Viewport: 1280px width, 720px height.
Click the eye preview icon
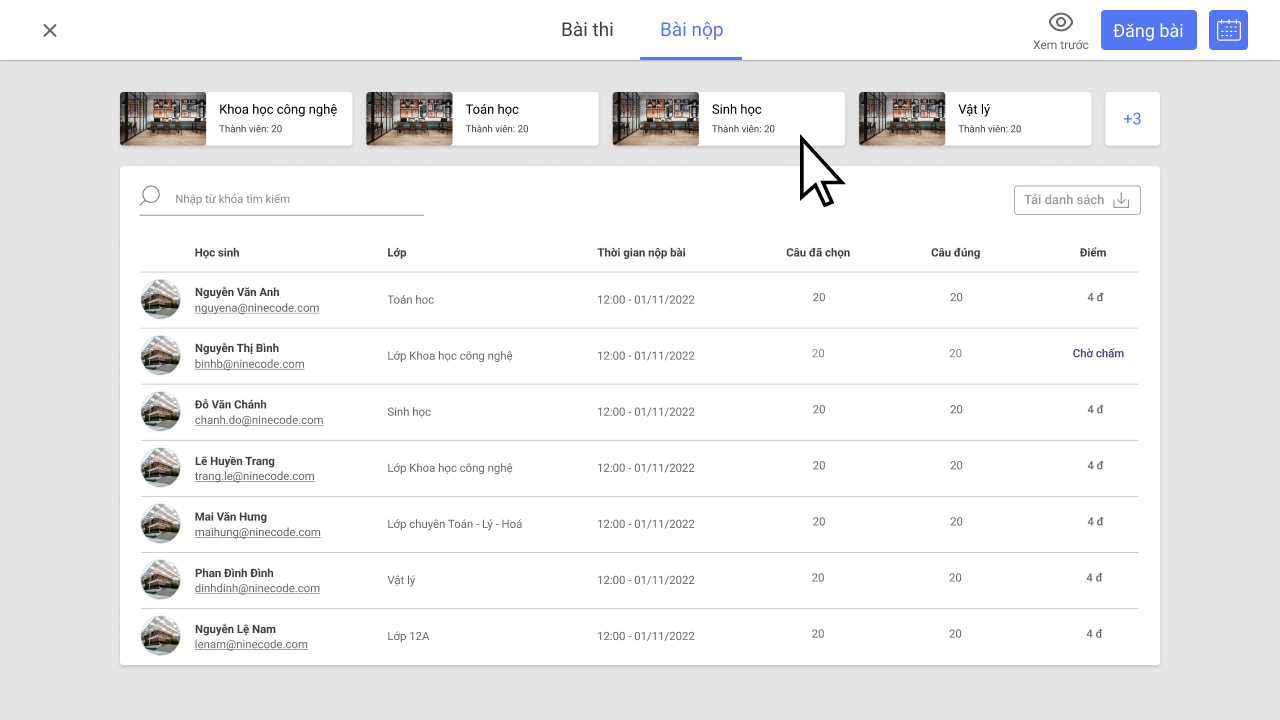point(1060,22)
